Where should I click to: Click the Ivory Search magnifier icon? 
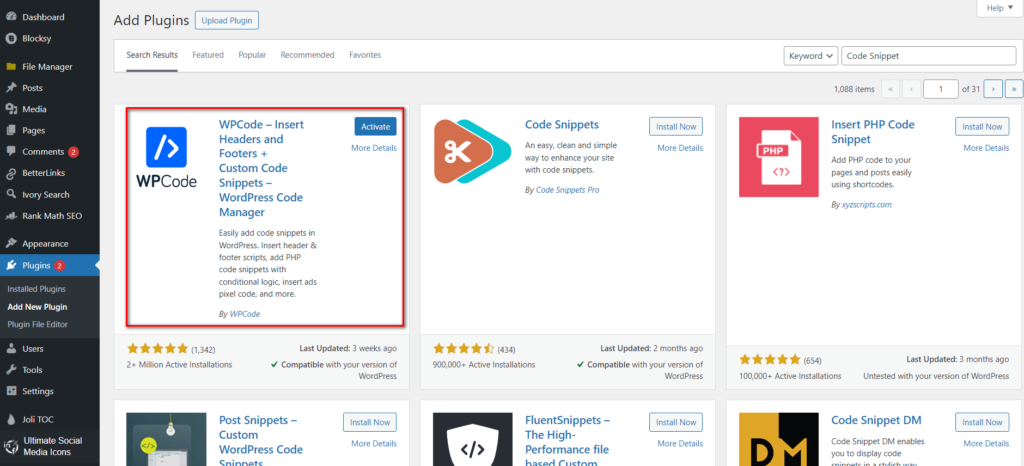pos(10,194)
